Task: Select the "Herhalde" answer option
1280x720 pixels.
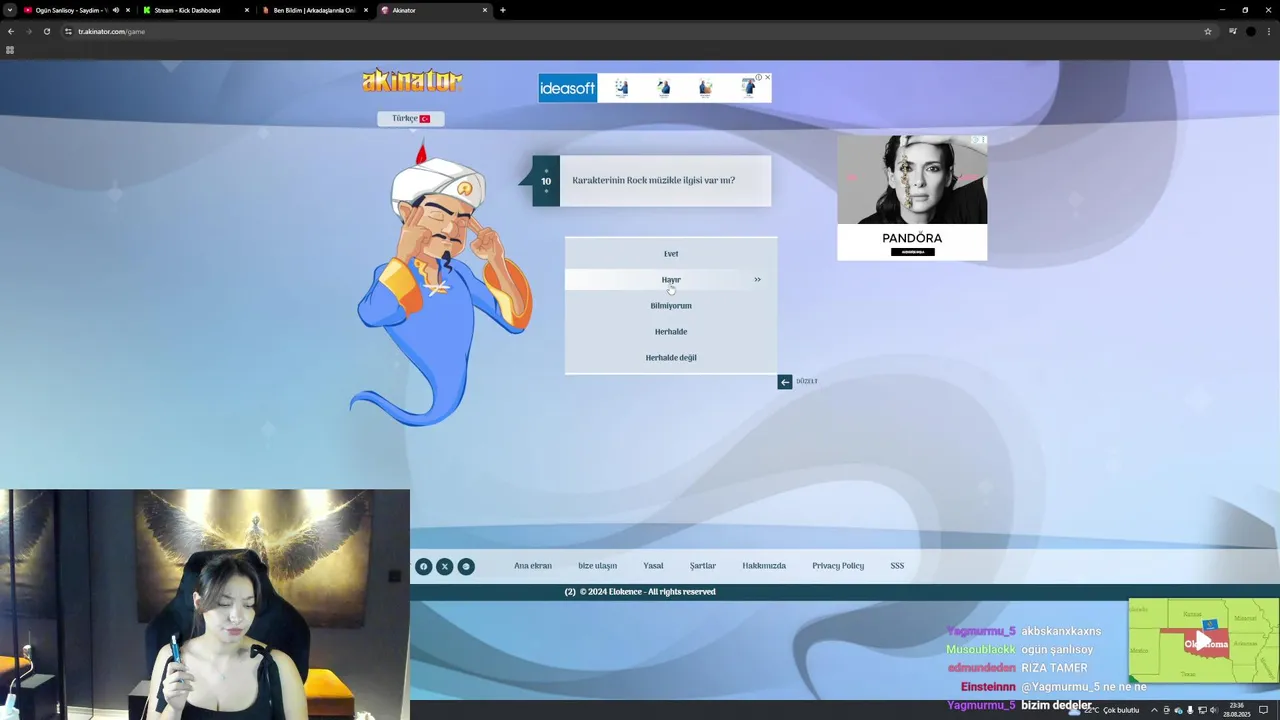Action: (671, 332)
